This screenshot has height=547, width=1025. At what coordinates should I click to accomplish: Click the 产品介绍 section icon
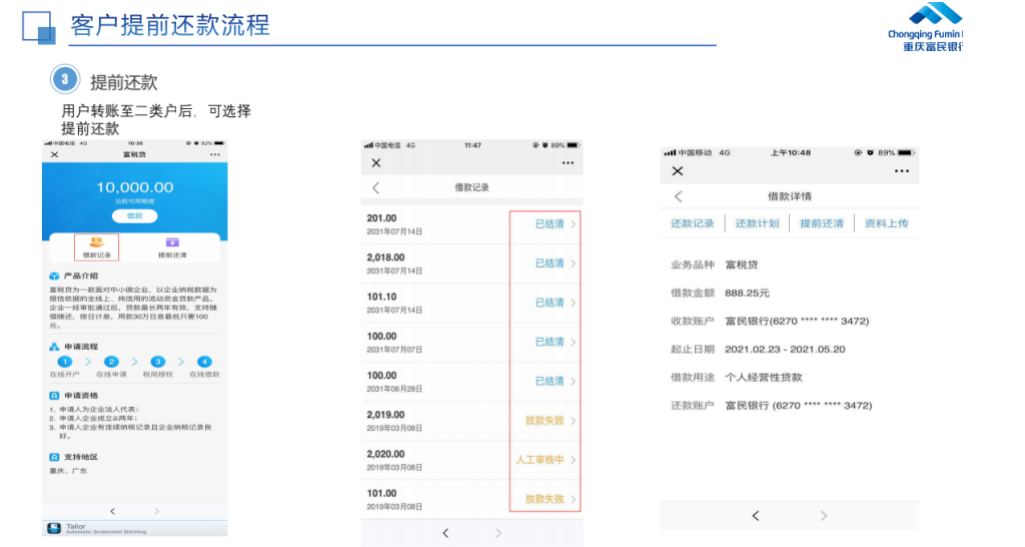[54, 276]
